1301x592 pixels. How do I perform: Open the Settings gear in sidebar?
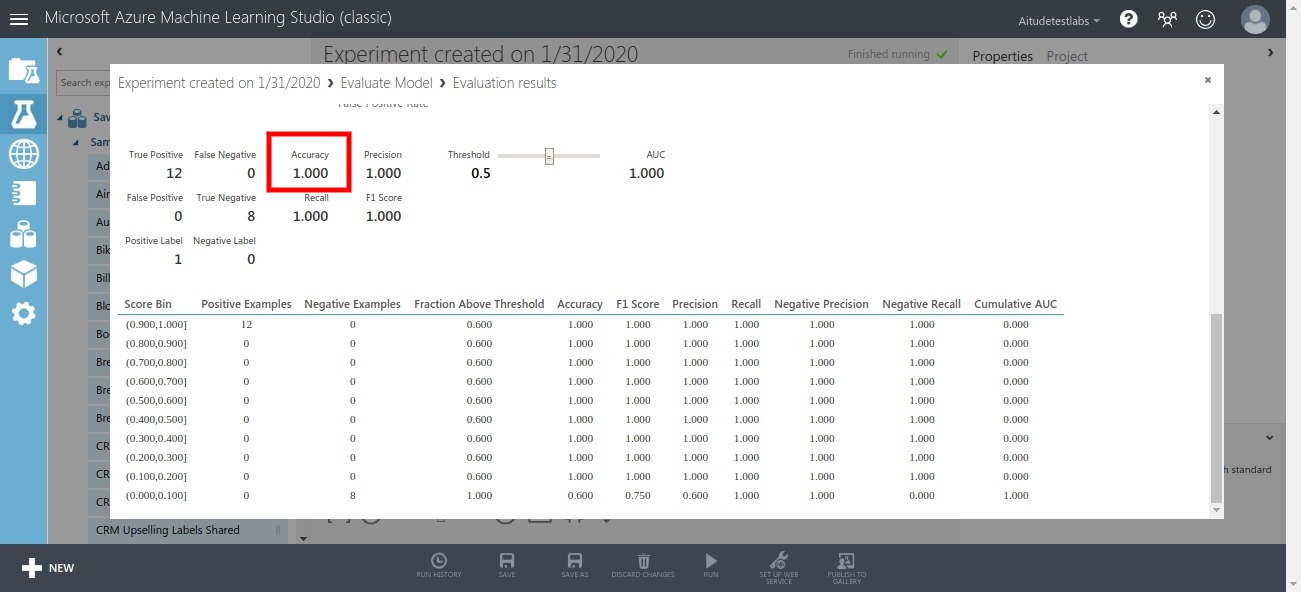coord(22,313)
